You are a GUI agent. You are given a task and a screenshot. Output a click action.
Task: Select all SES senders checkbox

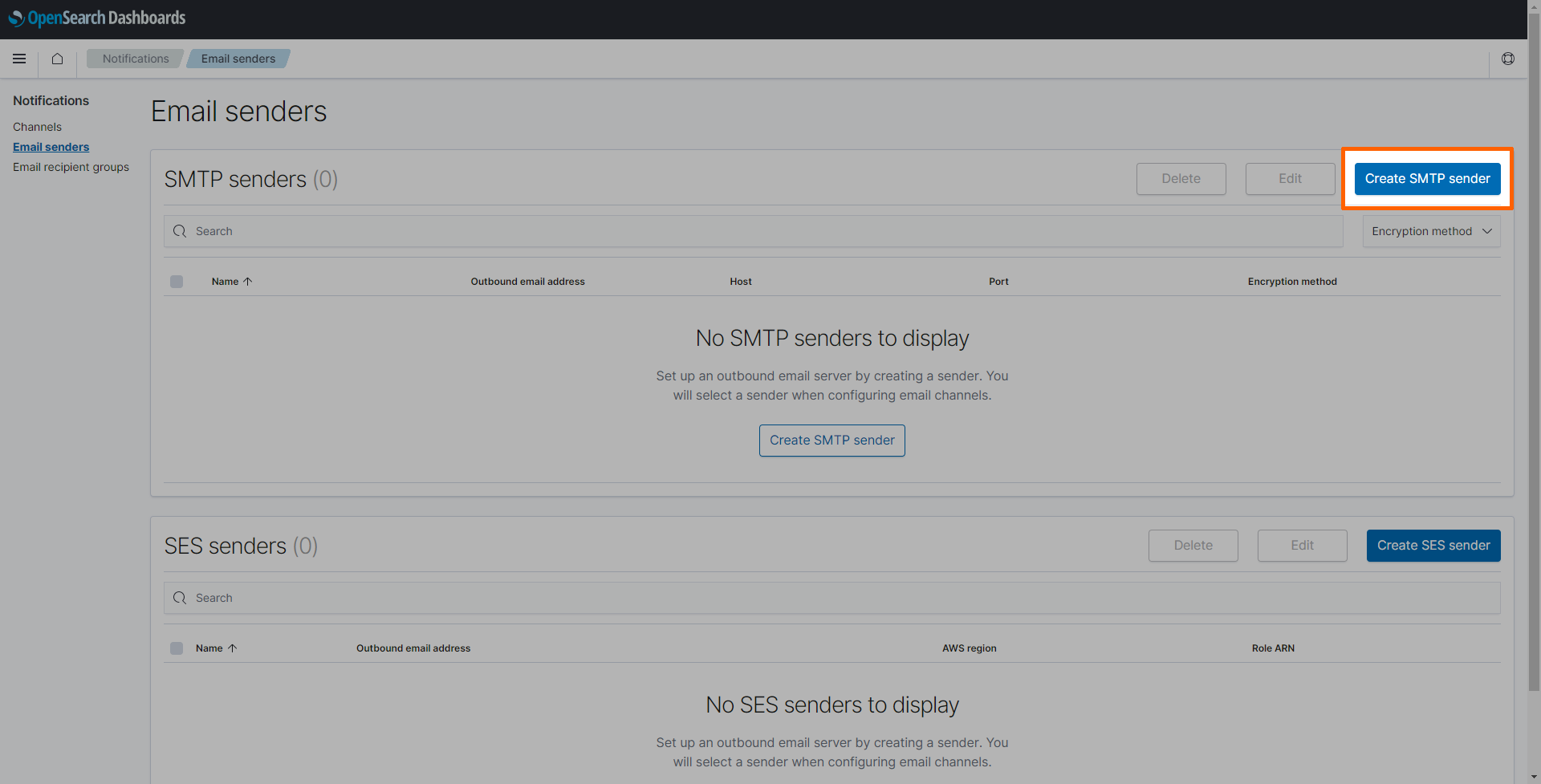point(177,648)
